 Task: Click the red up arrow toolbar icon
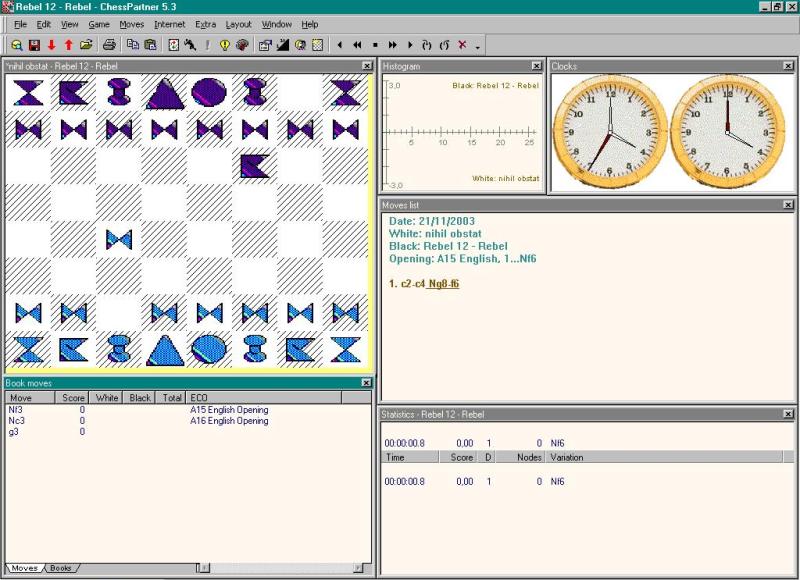coord(68,45)
